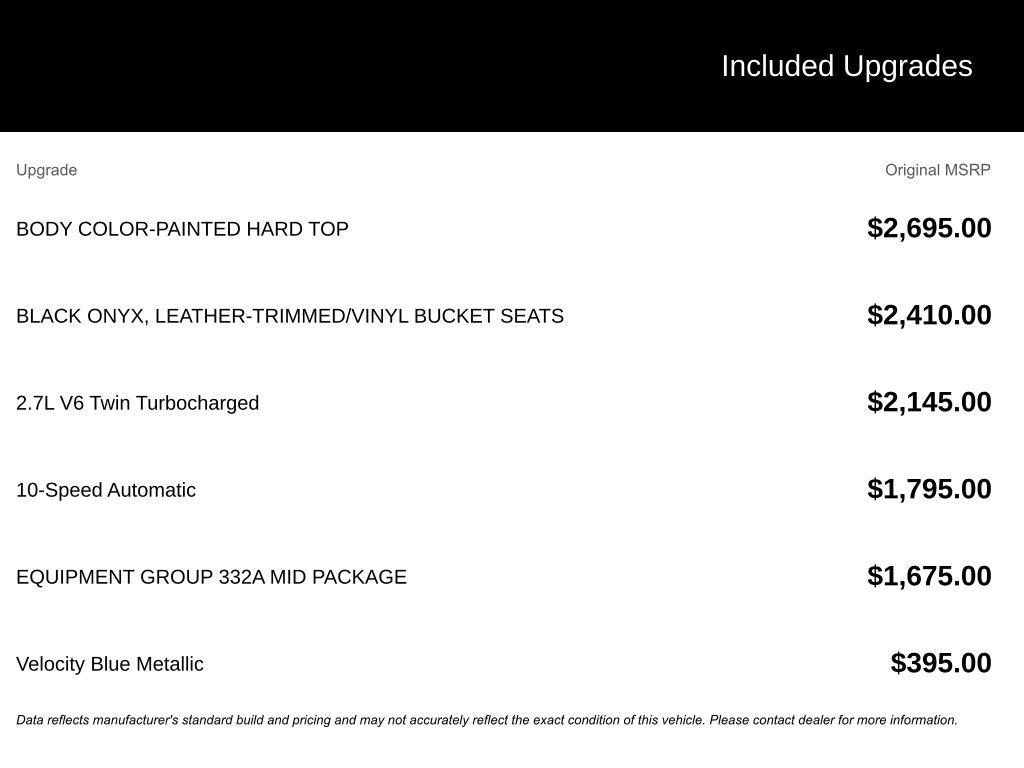
Task: Select the 10-Speed Automatic upgrade name
Action: (106, 490)
